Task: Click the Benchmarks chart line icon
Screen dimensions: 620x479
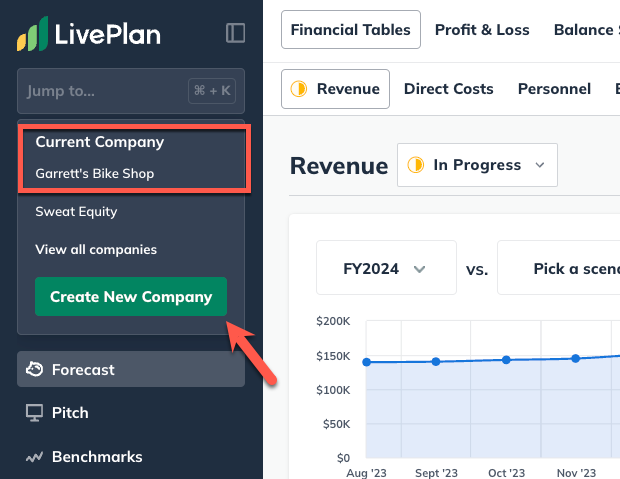Action: tap(34, 457)
